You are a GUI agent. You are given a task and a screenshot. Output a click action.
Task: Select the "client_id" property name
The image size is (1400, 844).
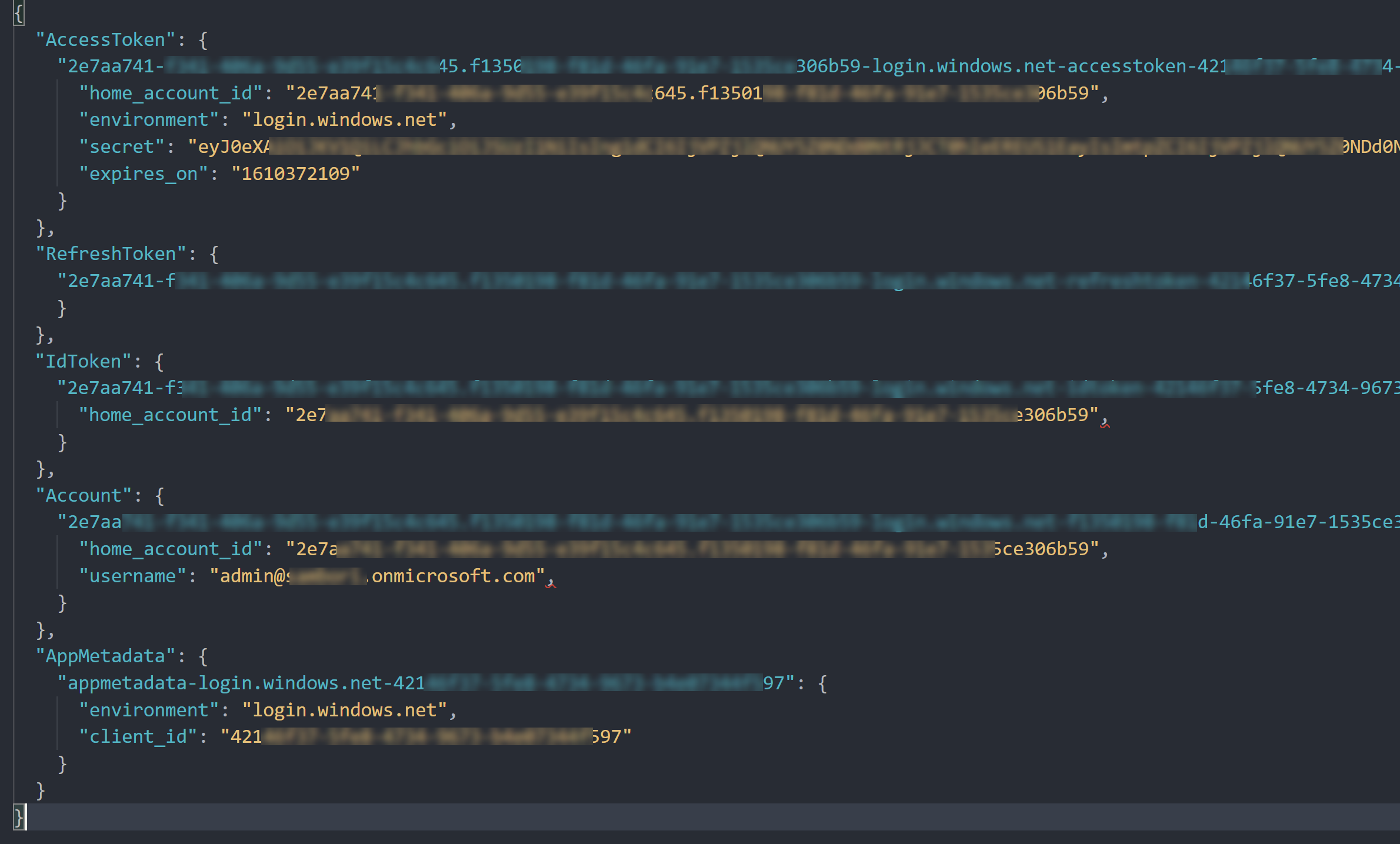pos(138,736)
